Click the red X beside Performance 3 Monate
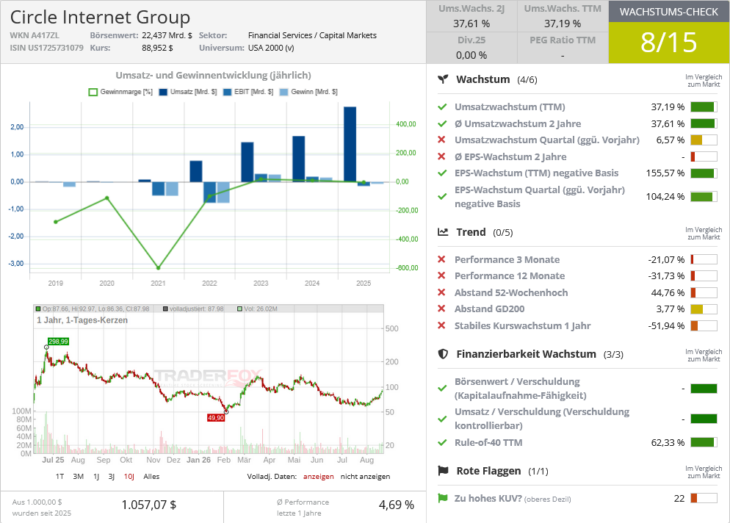The height and width of the screenshot is (523, 730). (442, 259)
